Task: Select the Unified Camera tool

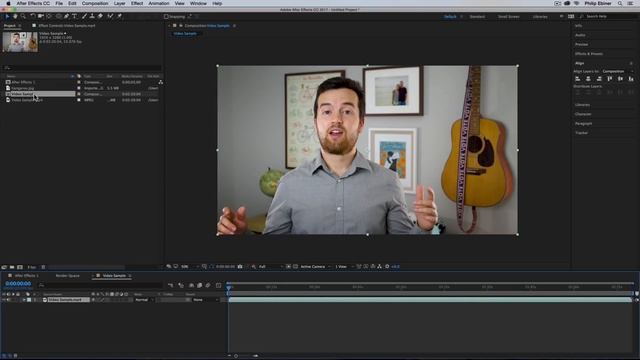Action: [41, 16]
